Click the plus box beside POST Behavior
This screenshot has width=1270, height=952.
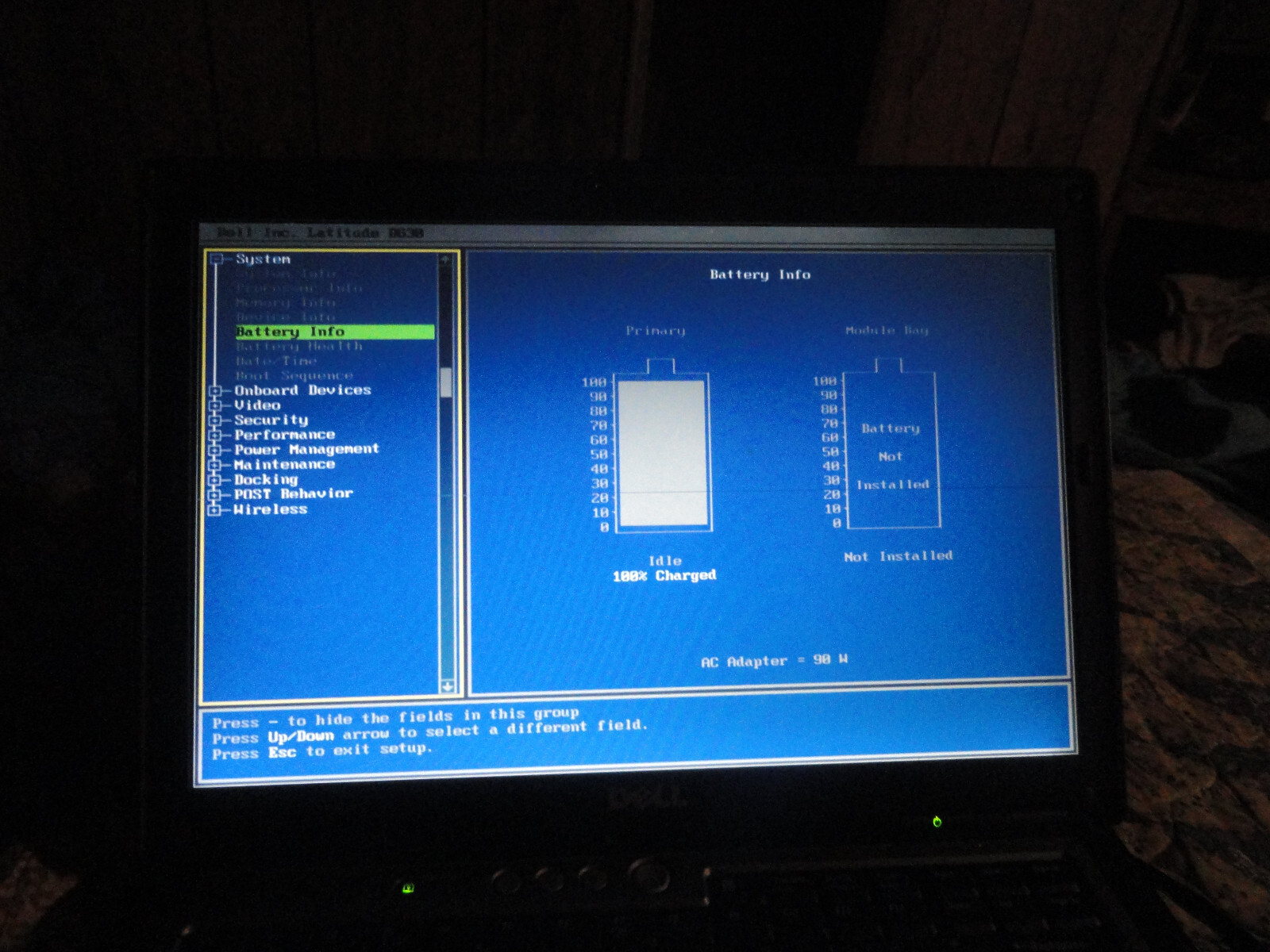[x=215, y=495]
